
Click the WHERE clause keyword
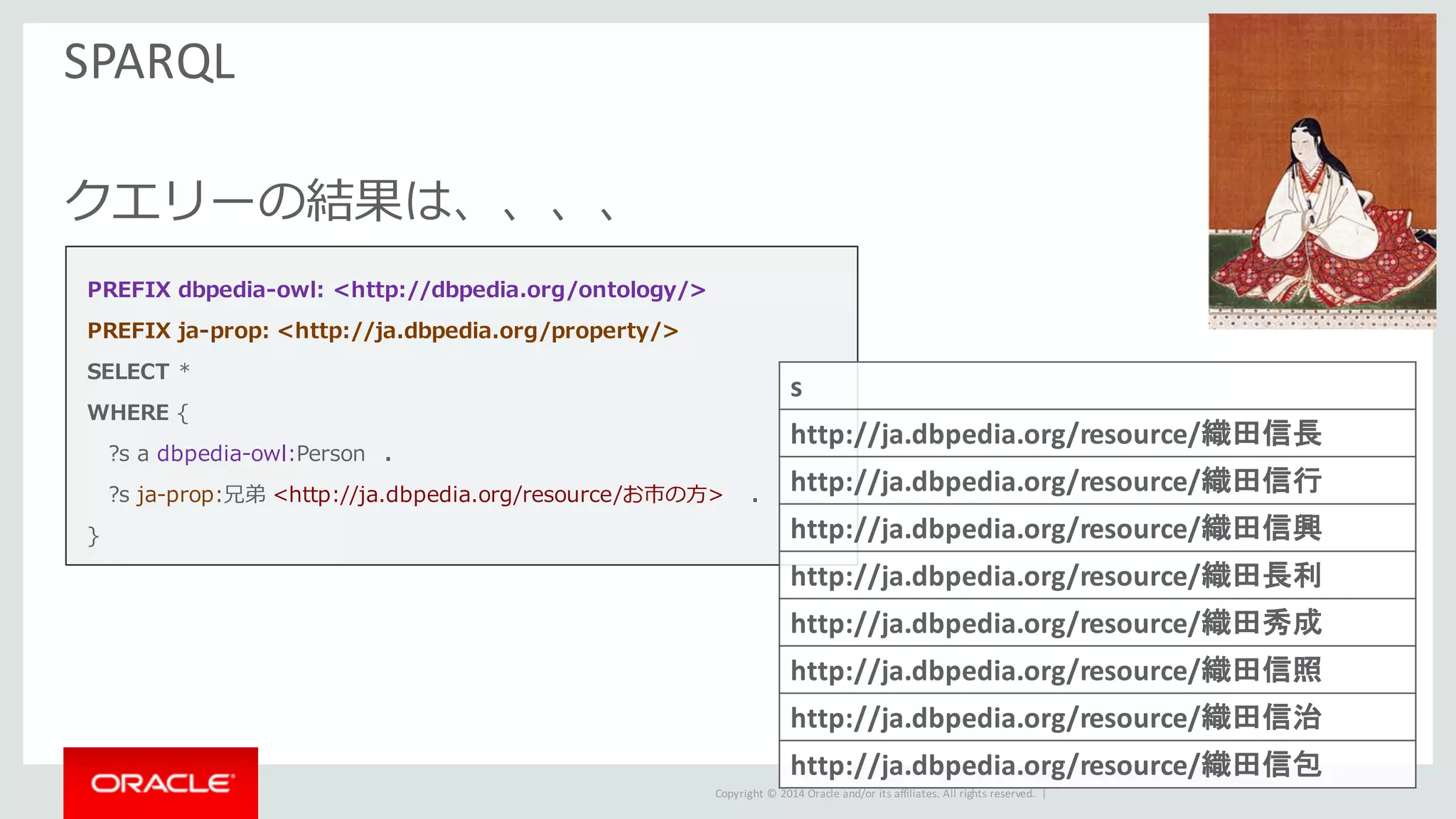coord(128,412)
